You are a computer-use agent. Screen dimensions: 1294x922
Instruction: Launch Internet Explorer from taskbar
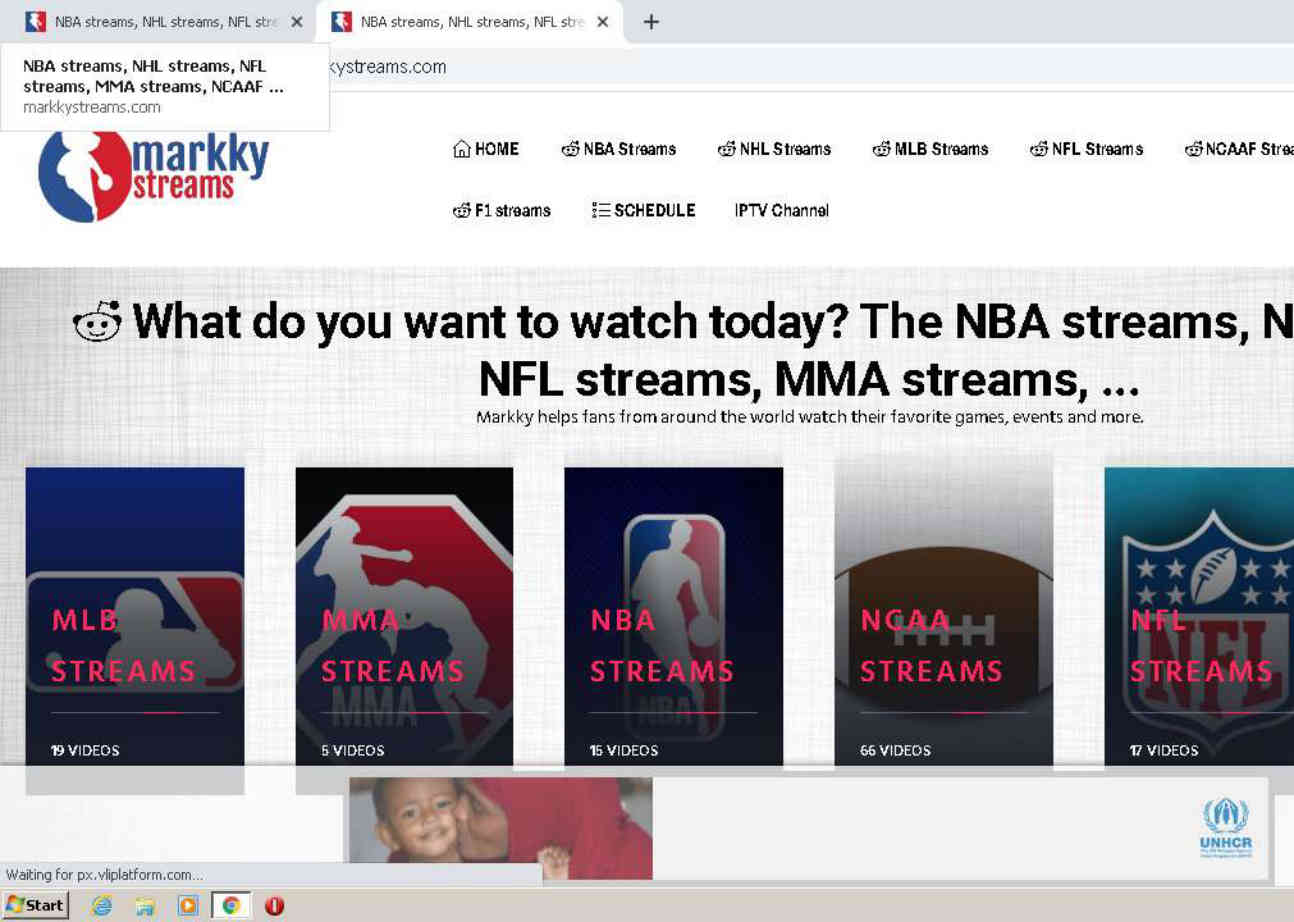pos(101,905)
